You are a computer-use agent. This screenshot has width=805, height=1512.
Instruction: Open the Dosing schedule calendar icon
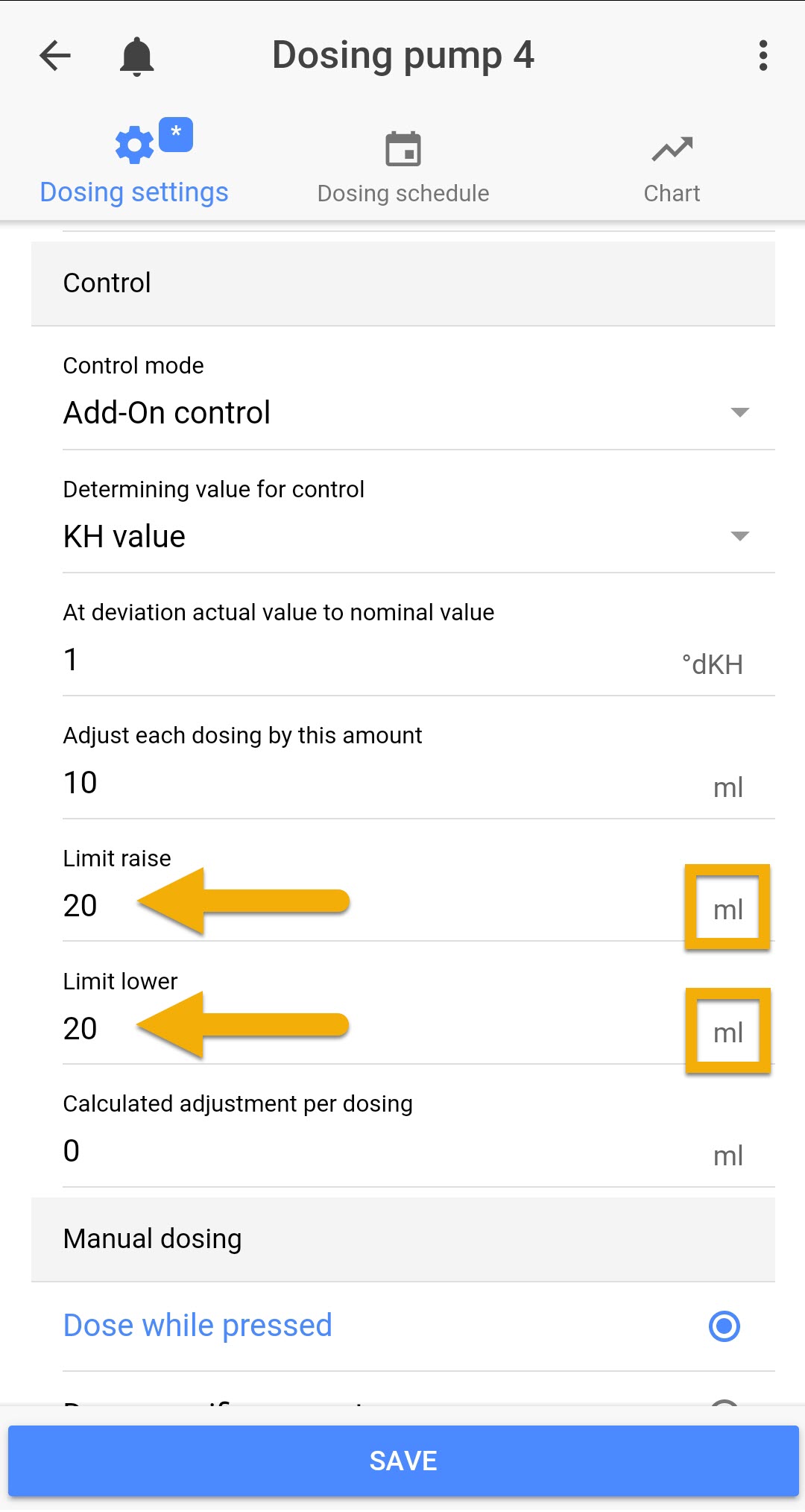[403, 148]
